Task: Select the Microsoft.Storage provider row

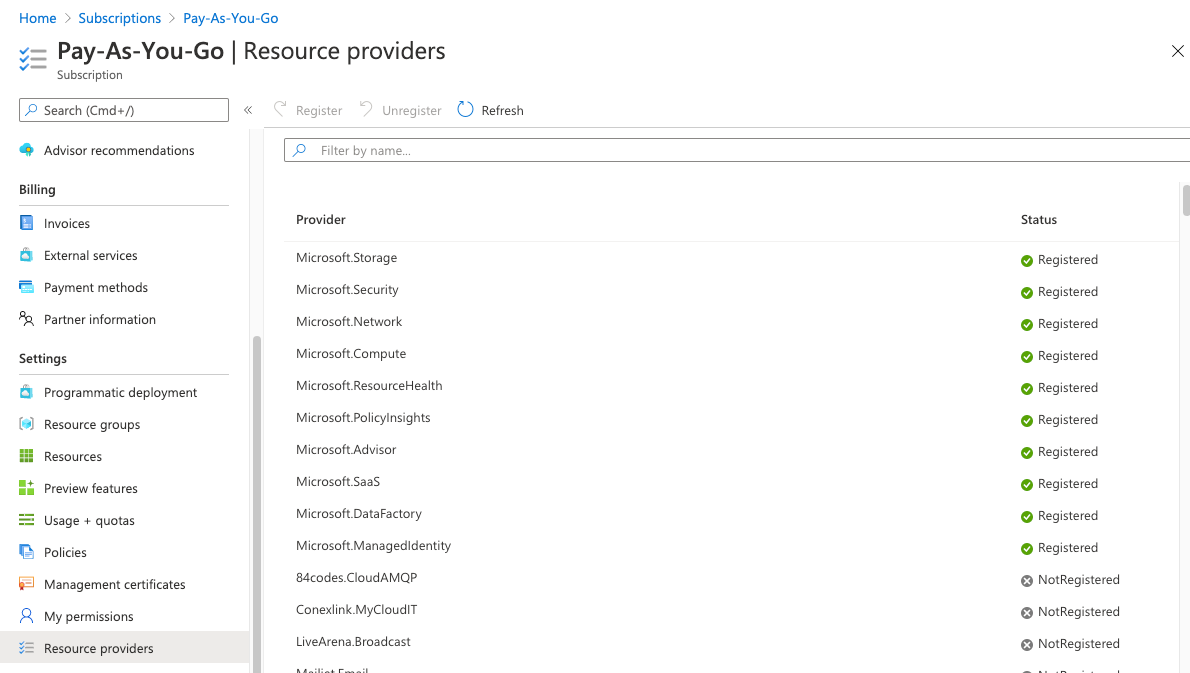Action: [347, 258]
